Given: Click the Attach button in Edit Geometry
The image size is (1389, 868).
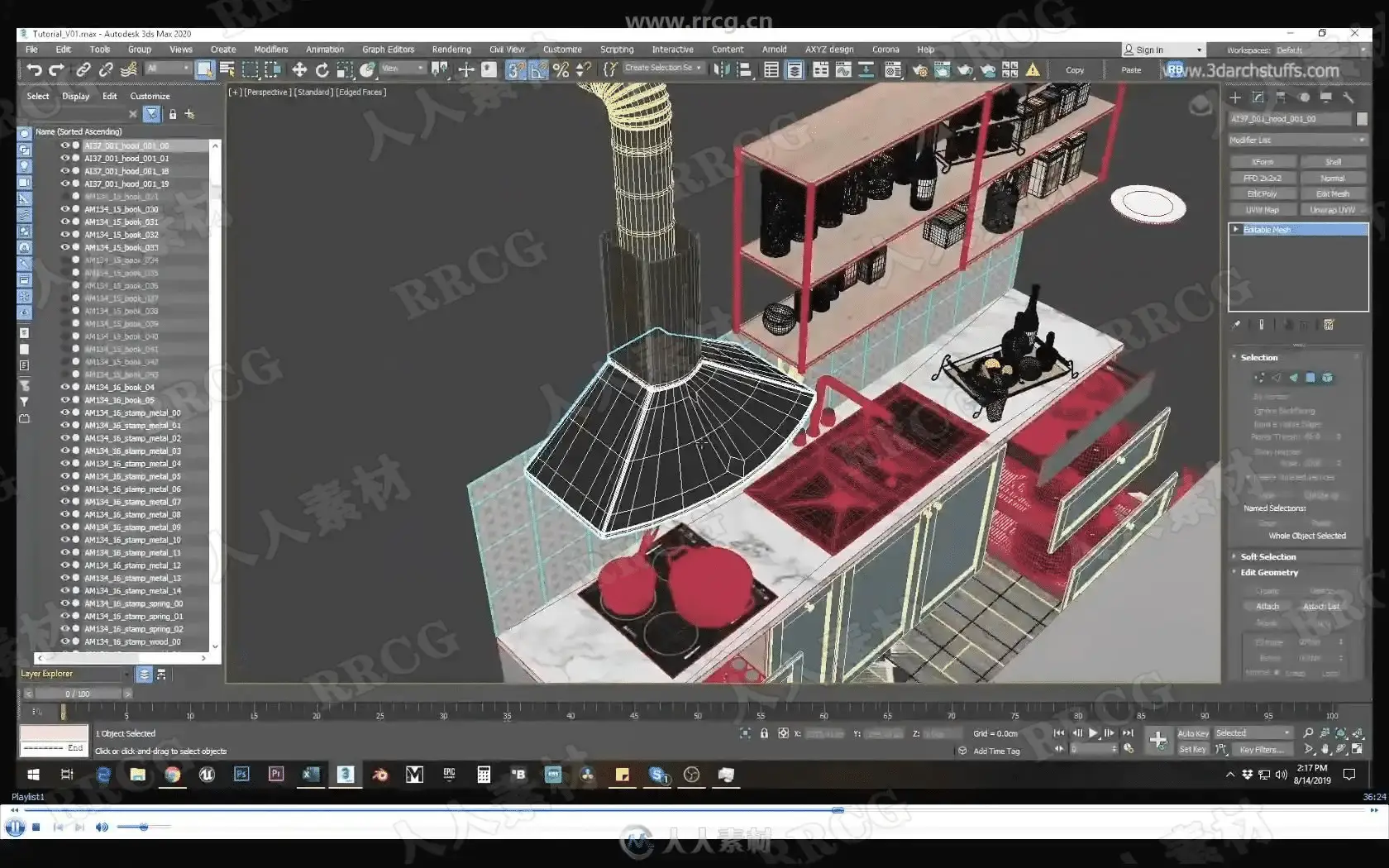Looking at the screenshot, I should 1267,606.
